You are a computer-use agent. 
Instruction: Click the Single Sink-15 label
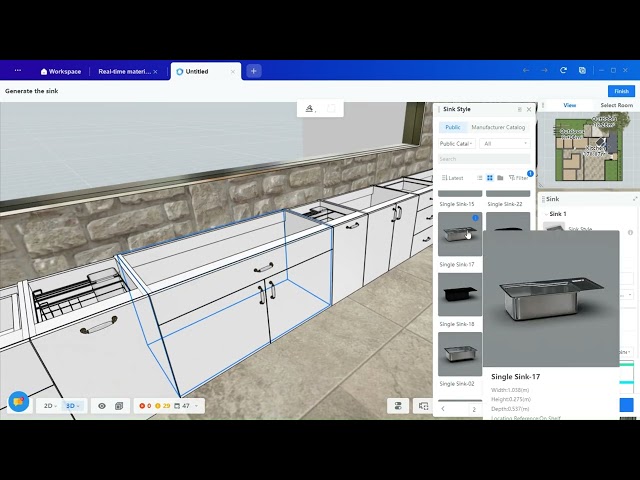(457, 204)
